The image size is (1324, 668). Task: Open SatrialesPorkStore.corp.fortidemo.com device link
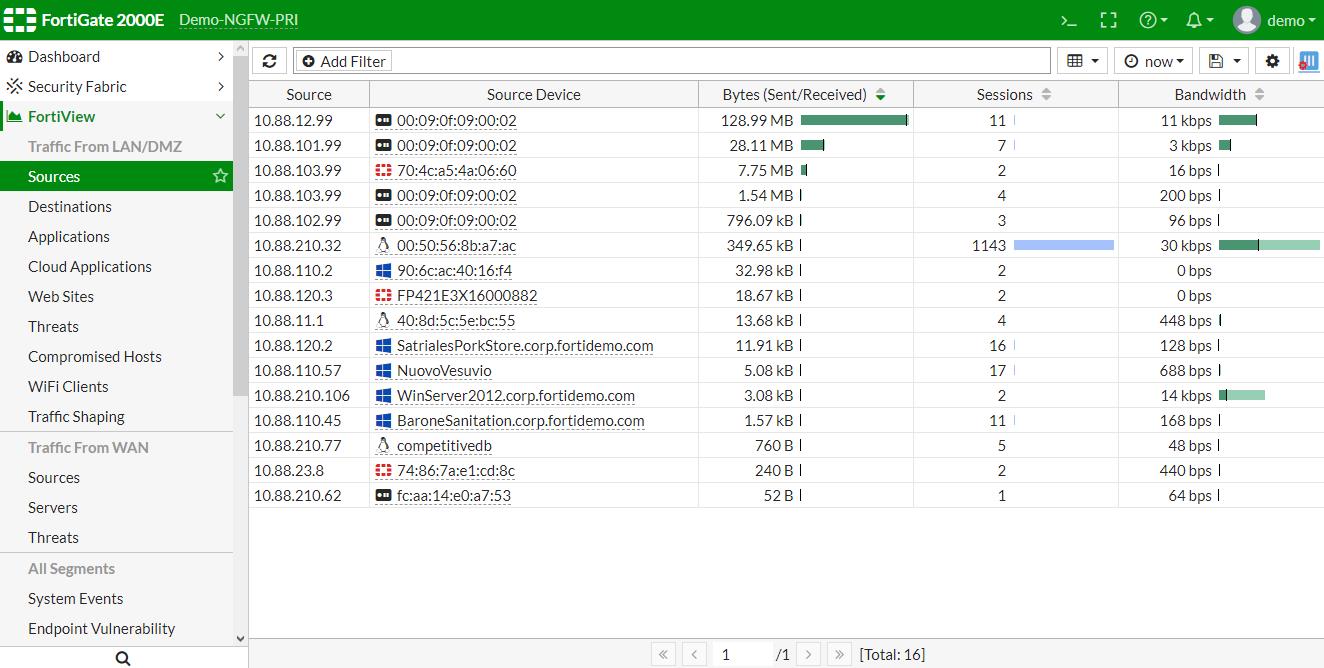click(x=525, y=346)
